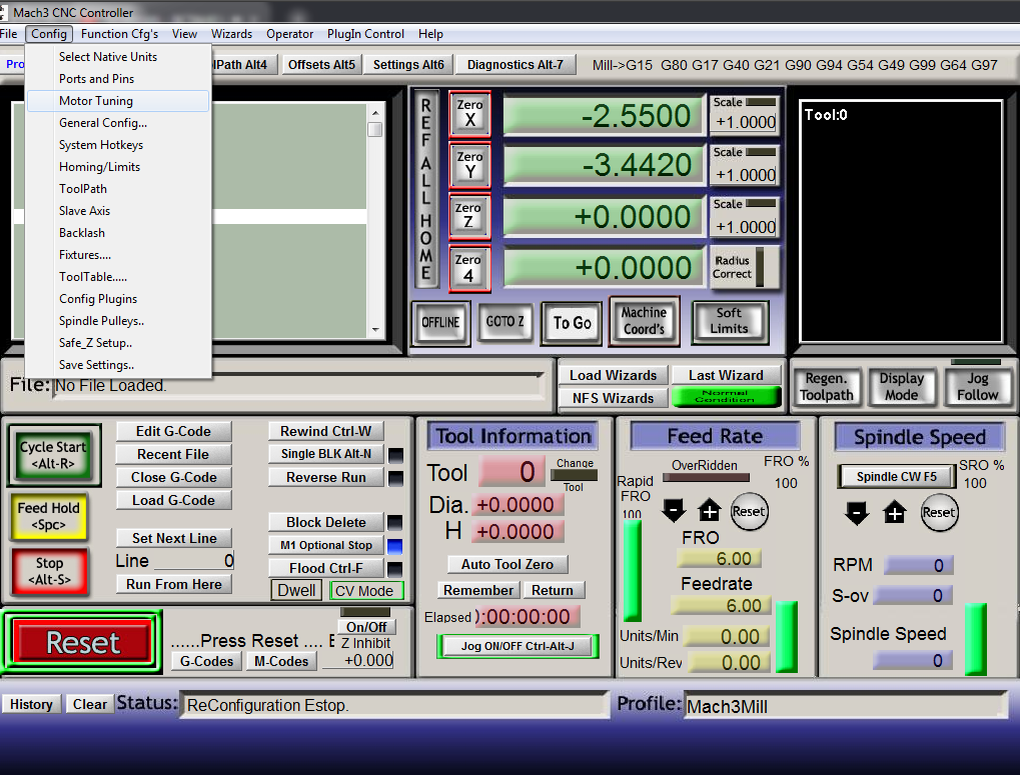Click the big red Reset button
Screen dimensions: 1020x775
click(83, 642)
